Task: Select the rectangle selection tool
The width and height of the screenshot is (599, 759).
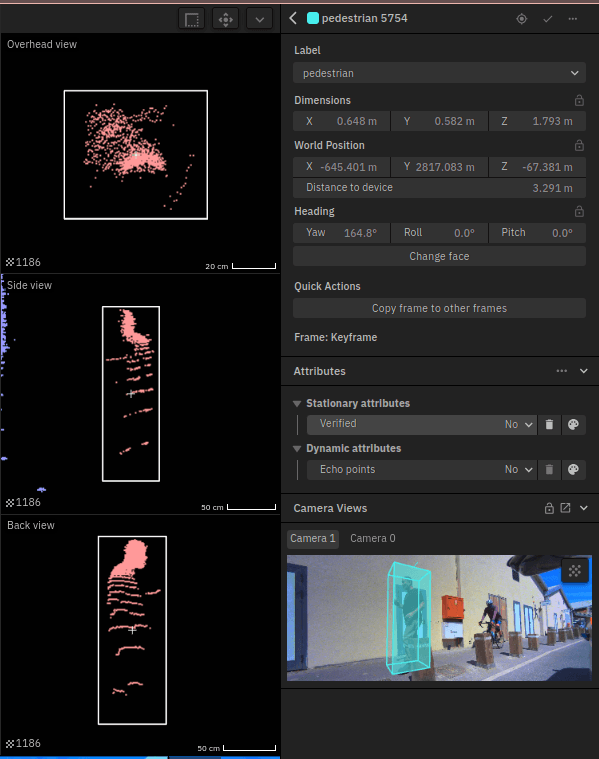Action: (192, 20)
